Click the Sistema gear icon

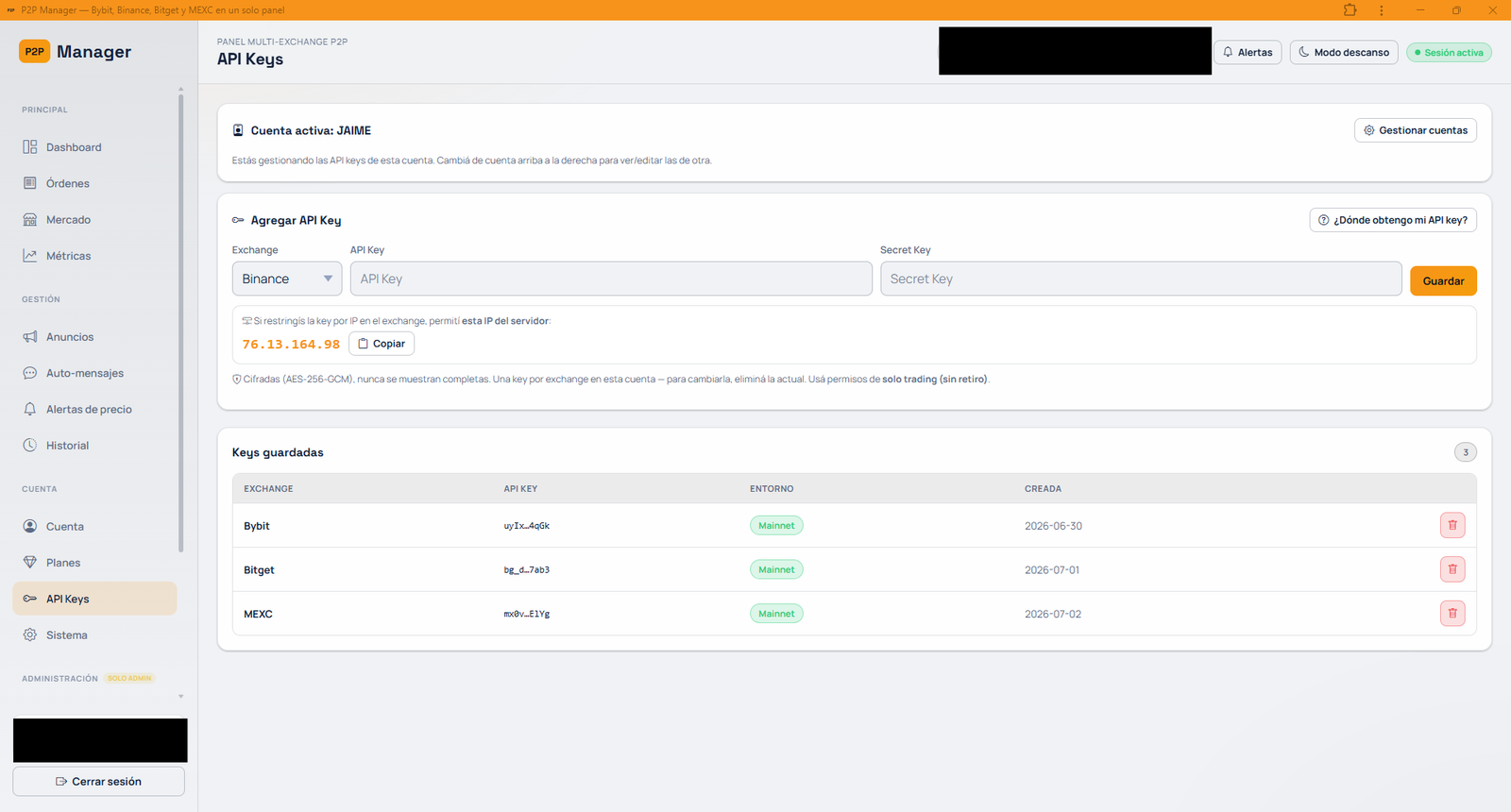30,635
